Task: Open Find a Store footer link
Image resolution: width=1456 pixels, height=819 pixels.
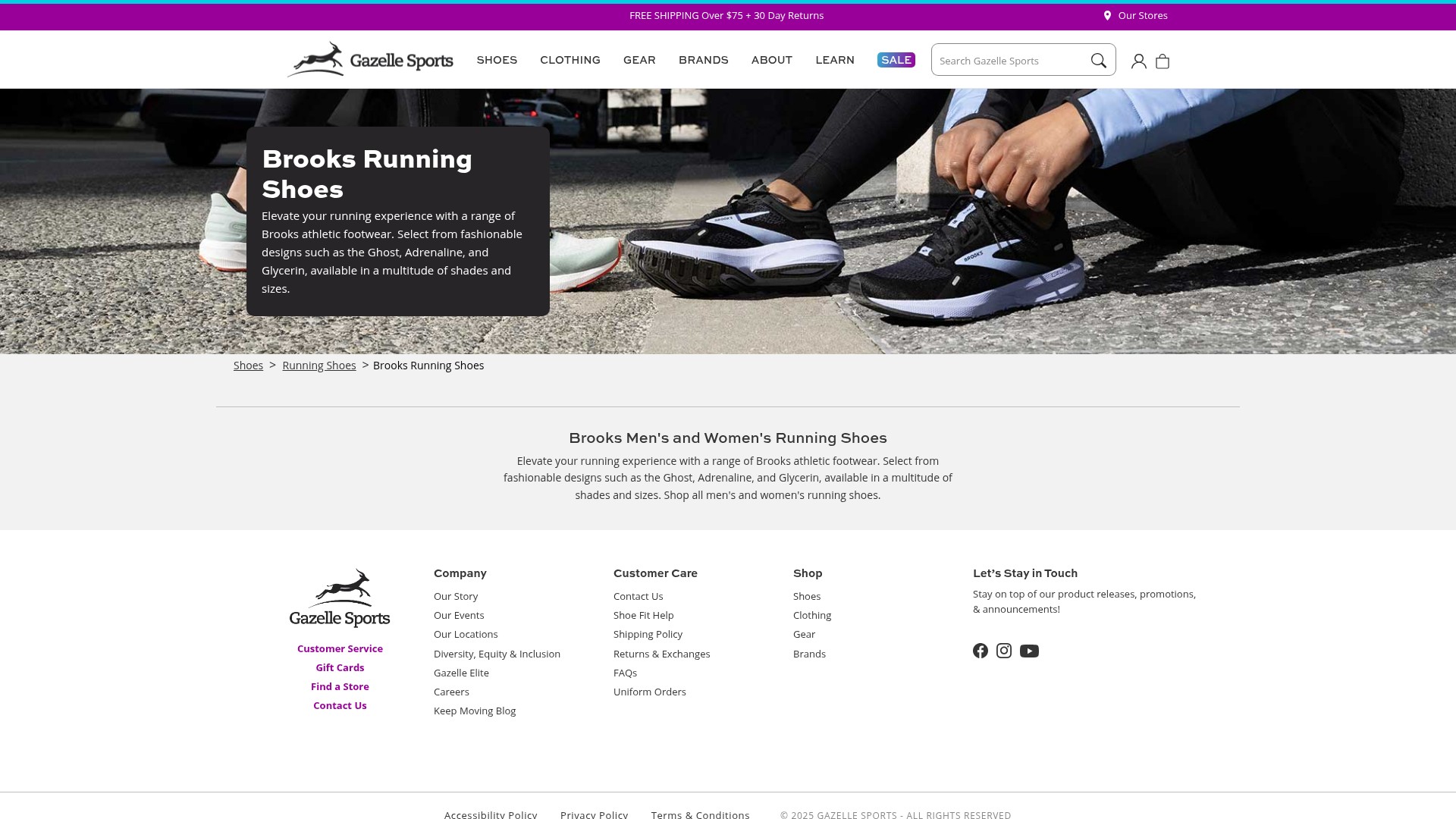Action: click(x=340, y=686)
